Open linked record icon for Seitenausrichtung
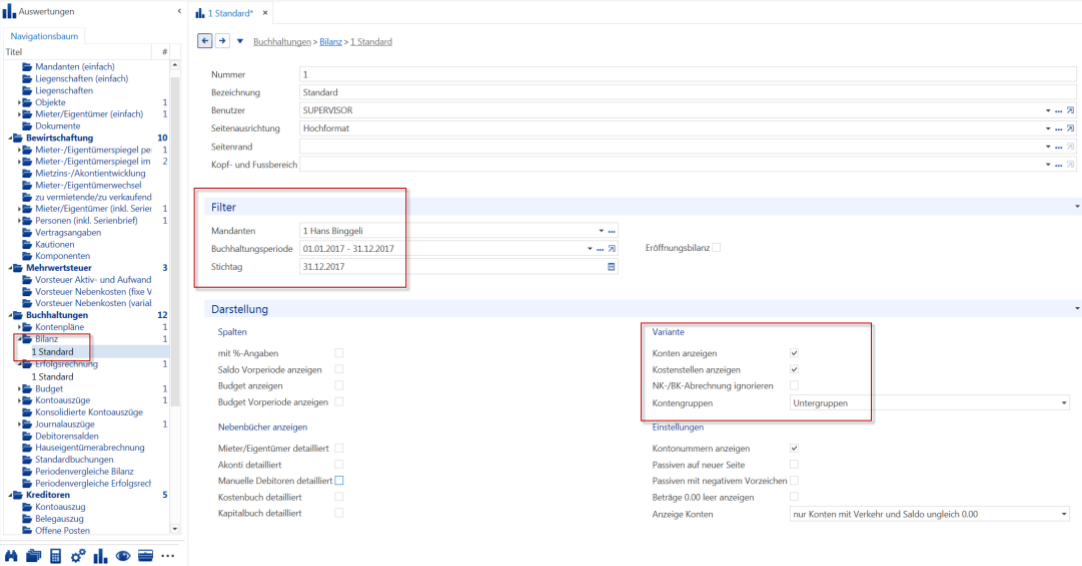 pyautogui.click(x=1070, y=128)
